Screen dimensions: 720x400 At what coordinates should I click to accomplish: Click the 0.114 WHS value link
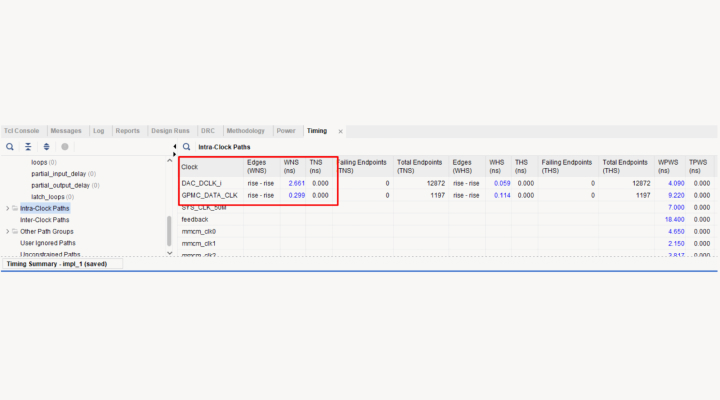tap(502, 195)
